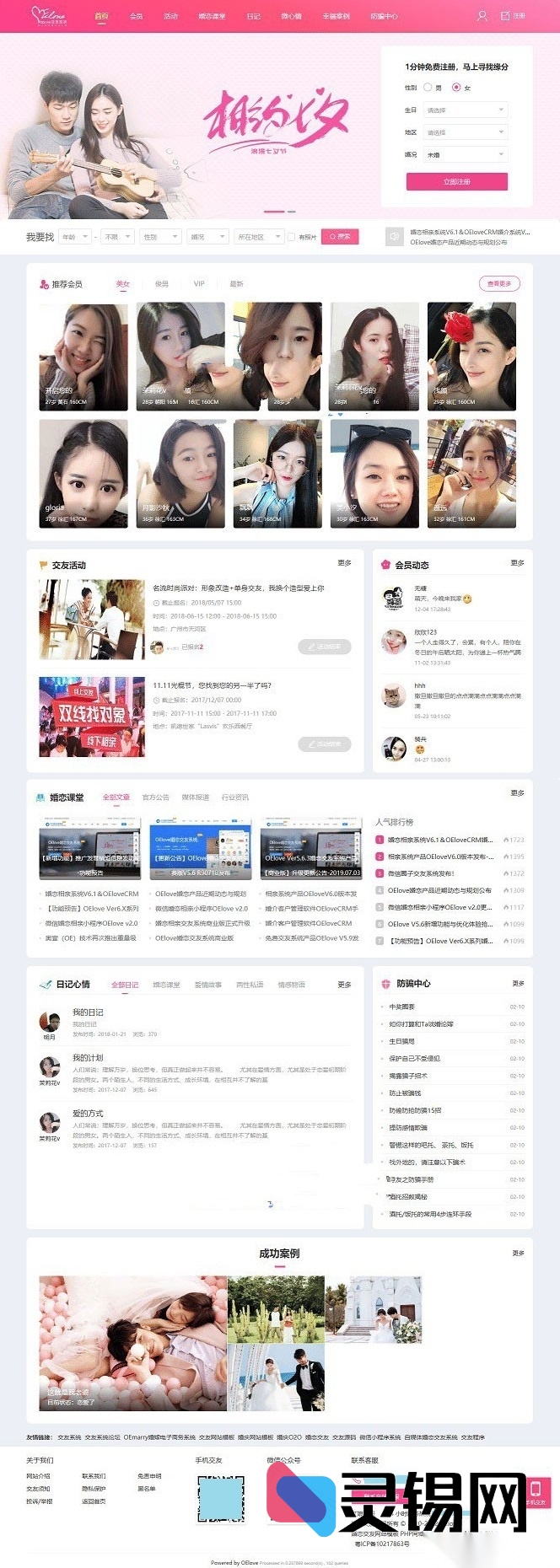Go to 婚恋课堂 in top navigation
The height and width of the screenshot is (1568, 560).
tap(212, 16)
